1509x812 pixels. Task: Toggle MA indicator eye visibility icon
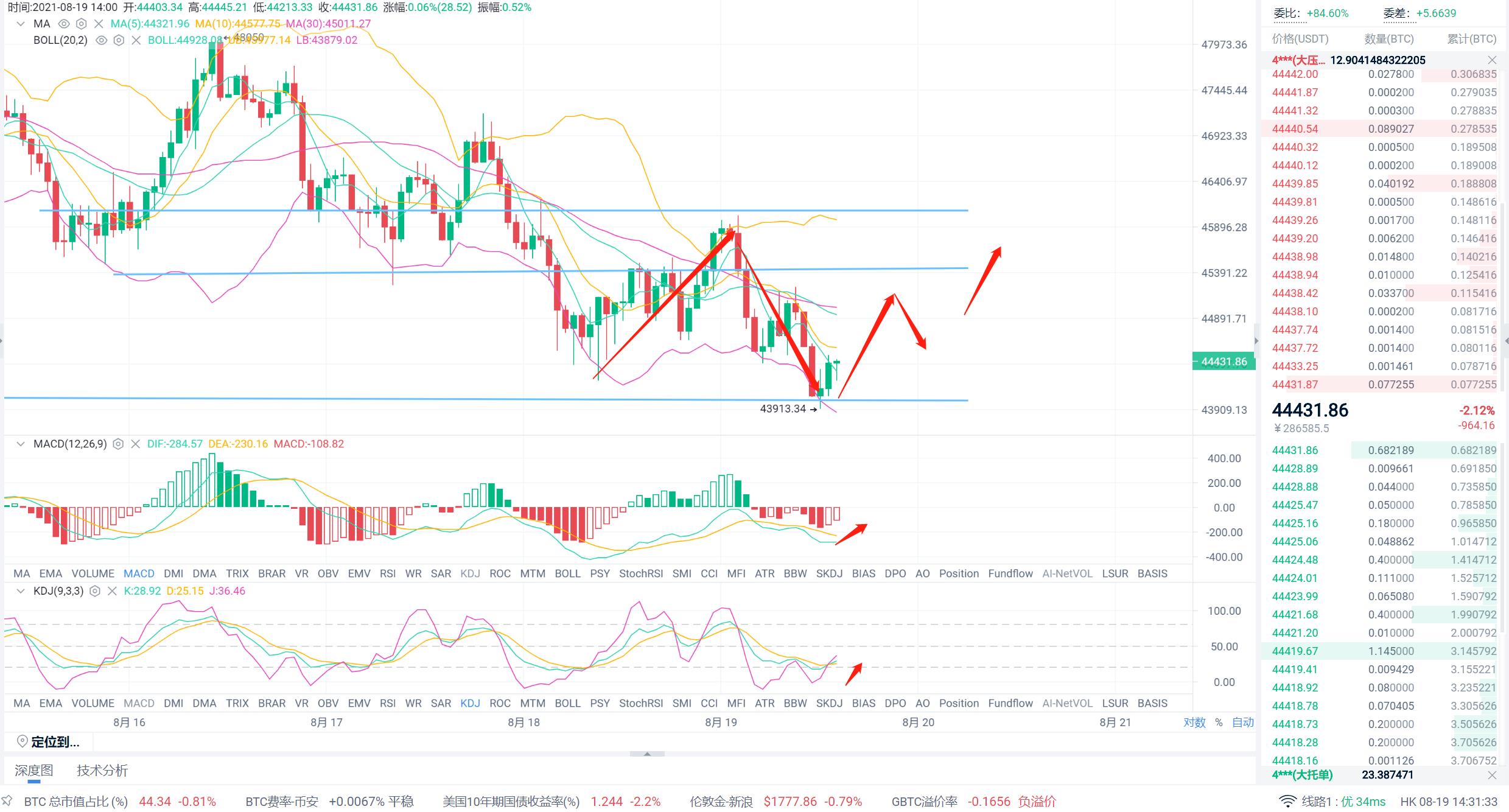63,24
